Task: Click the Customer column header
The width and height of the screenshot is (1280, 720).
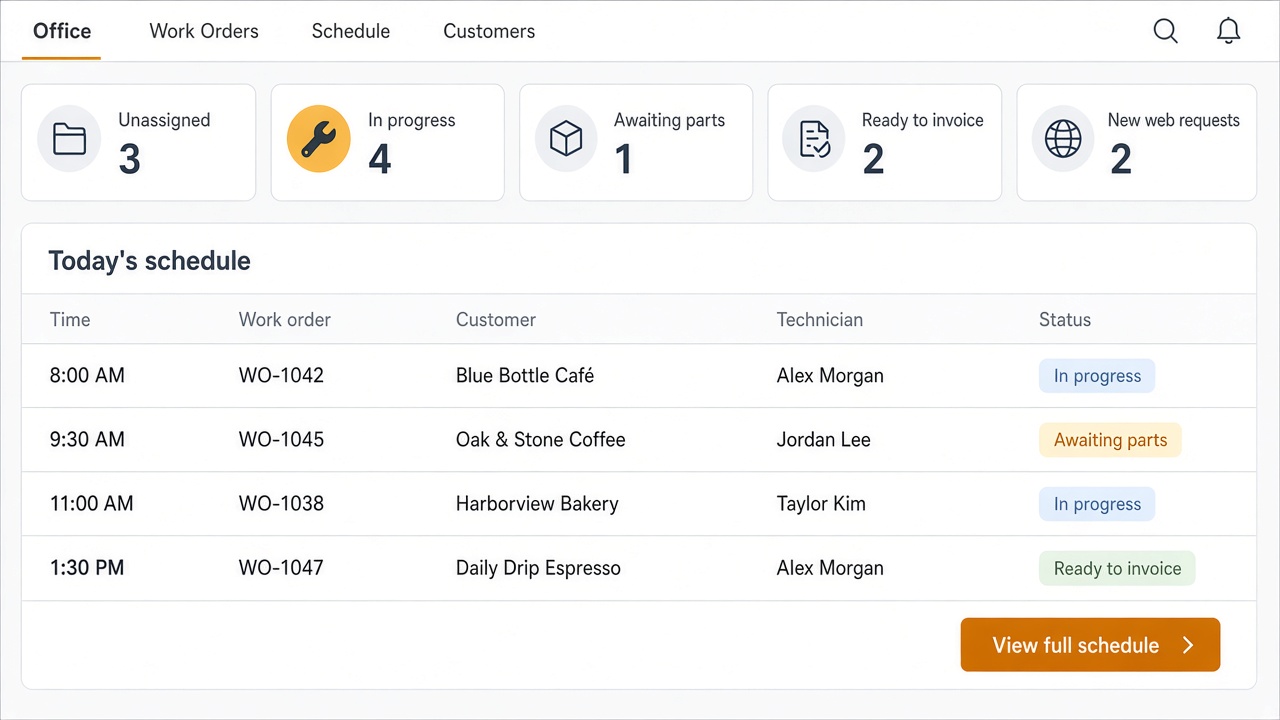Action: (x=496, y=320)
